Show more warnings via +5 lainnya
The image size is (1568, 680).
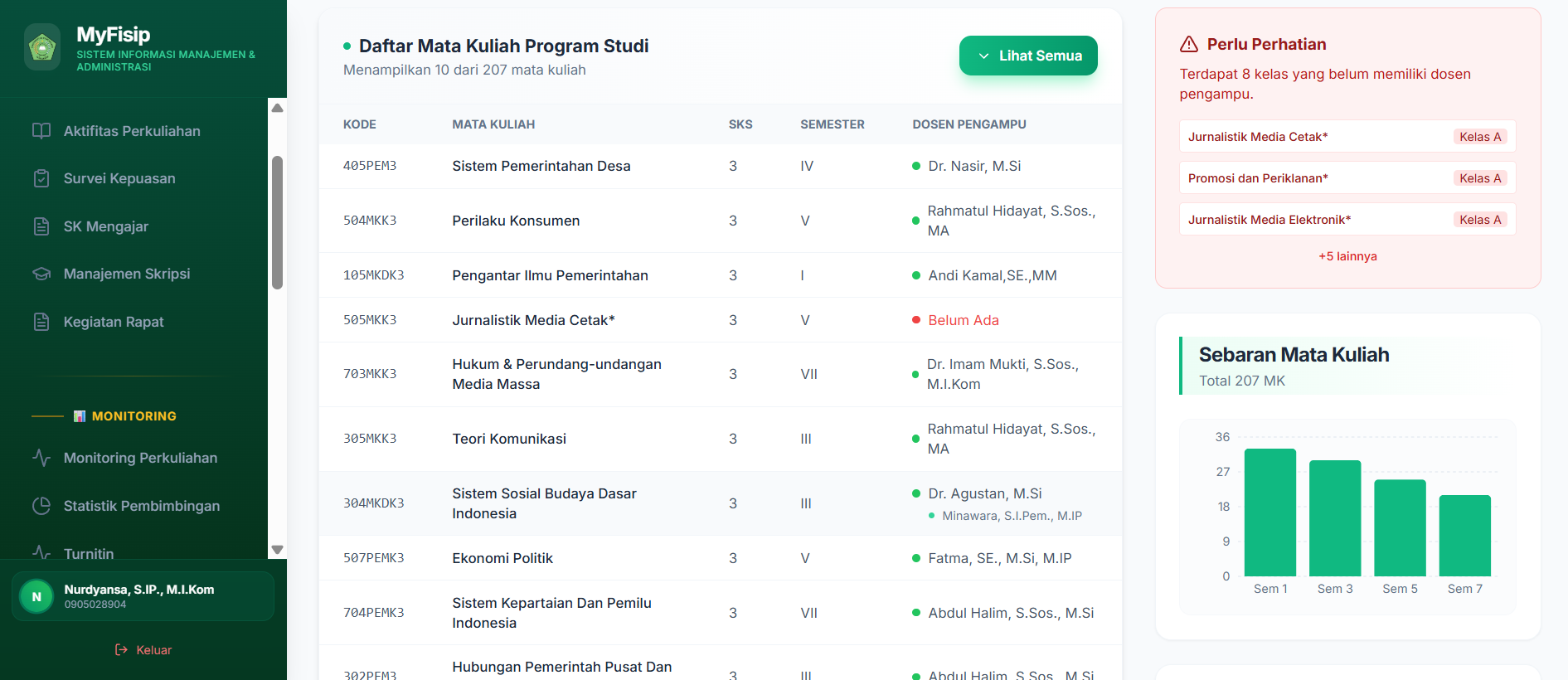[1347, 256]
